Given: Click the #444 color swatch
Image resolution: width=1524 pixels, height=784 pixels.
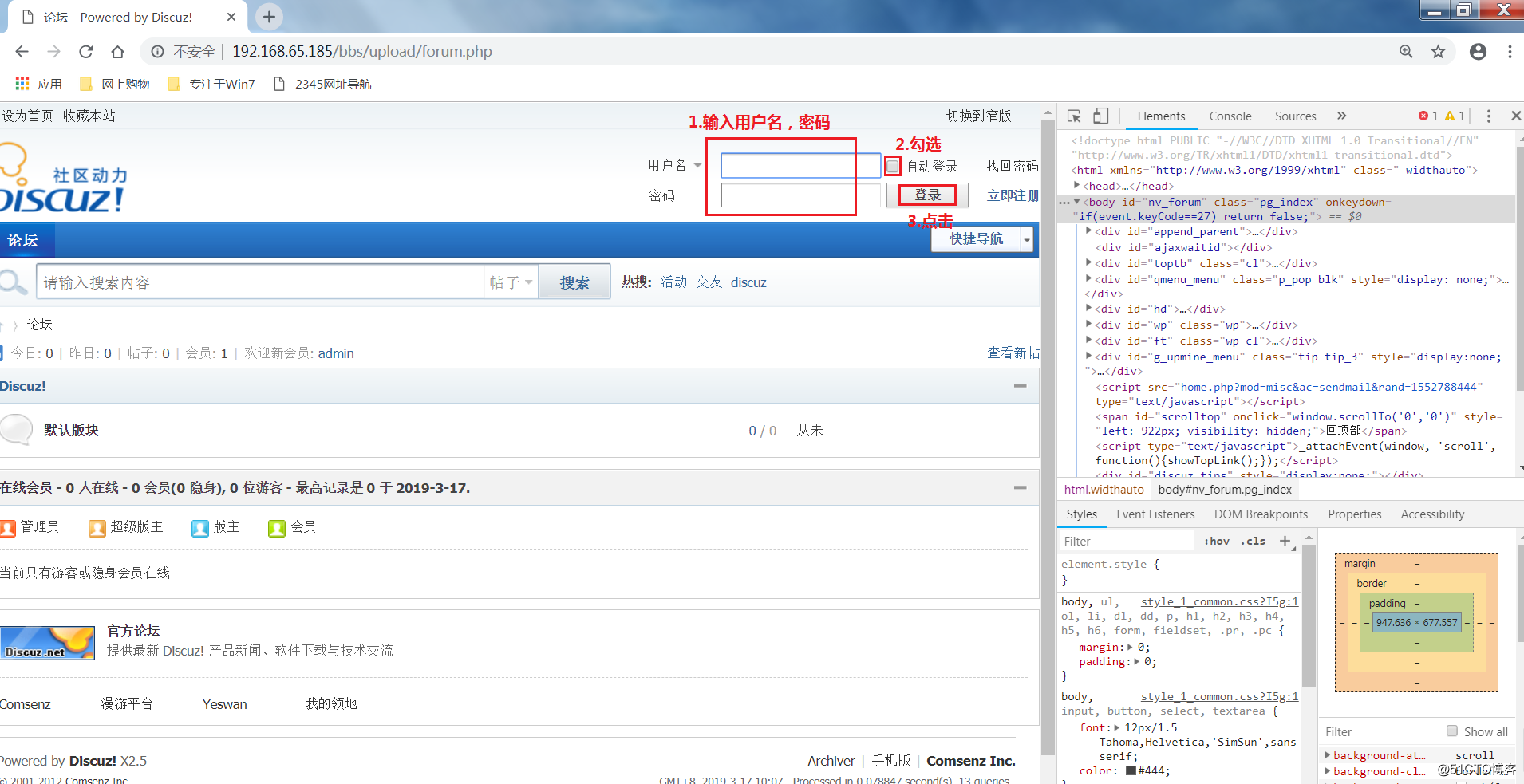Looking at the screenshot, I should point(1131,770).
